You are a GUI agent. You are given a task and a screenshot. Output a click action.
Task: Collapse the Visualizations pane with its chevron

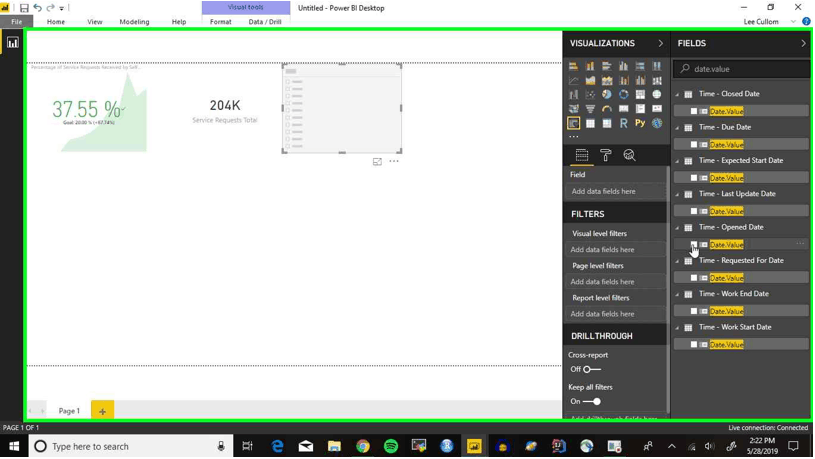[661, 43]
